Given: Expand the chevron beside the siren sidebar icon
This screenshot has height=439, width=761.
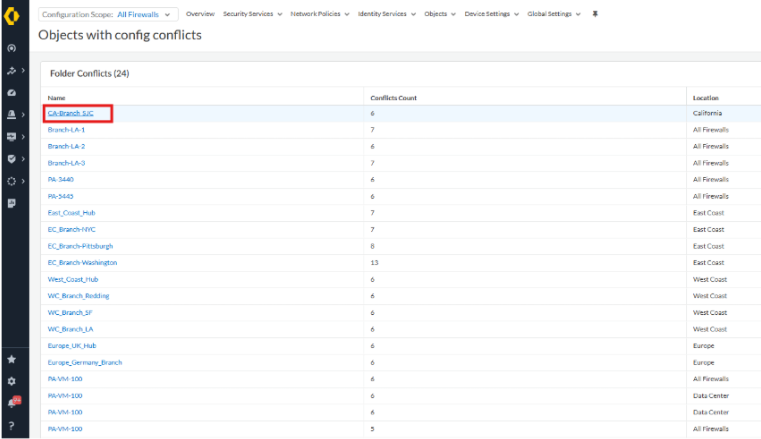Looking at the screenshot, I should pyautogui.click(x=23, y=114).
